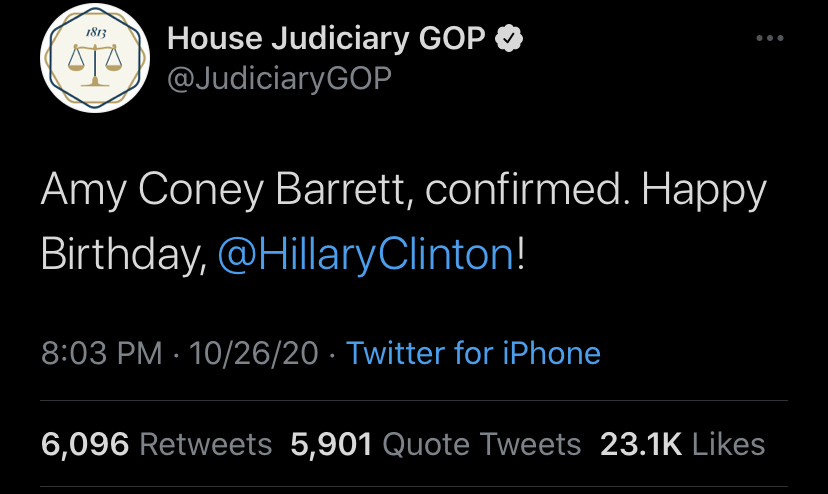Image resolution: width=828 pixels, height=494 pixels.
Task: View the 5,901 Quote Tweets list
Action: click(436, 444)
